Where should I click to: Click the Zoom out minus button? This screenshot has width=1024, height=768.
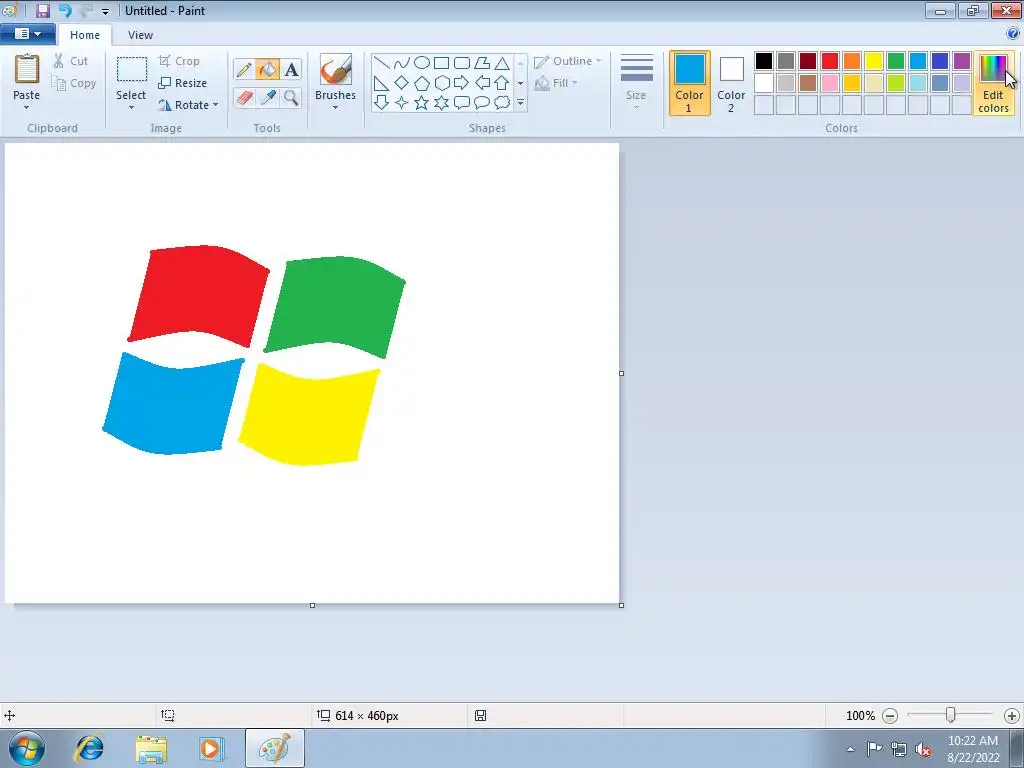pyautogui.click(x=890, y=716)
